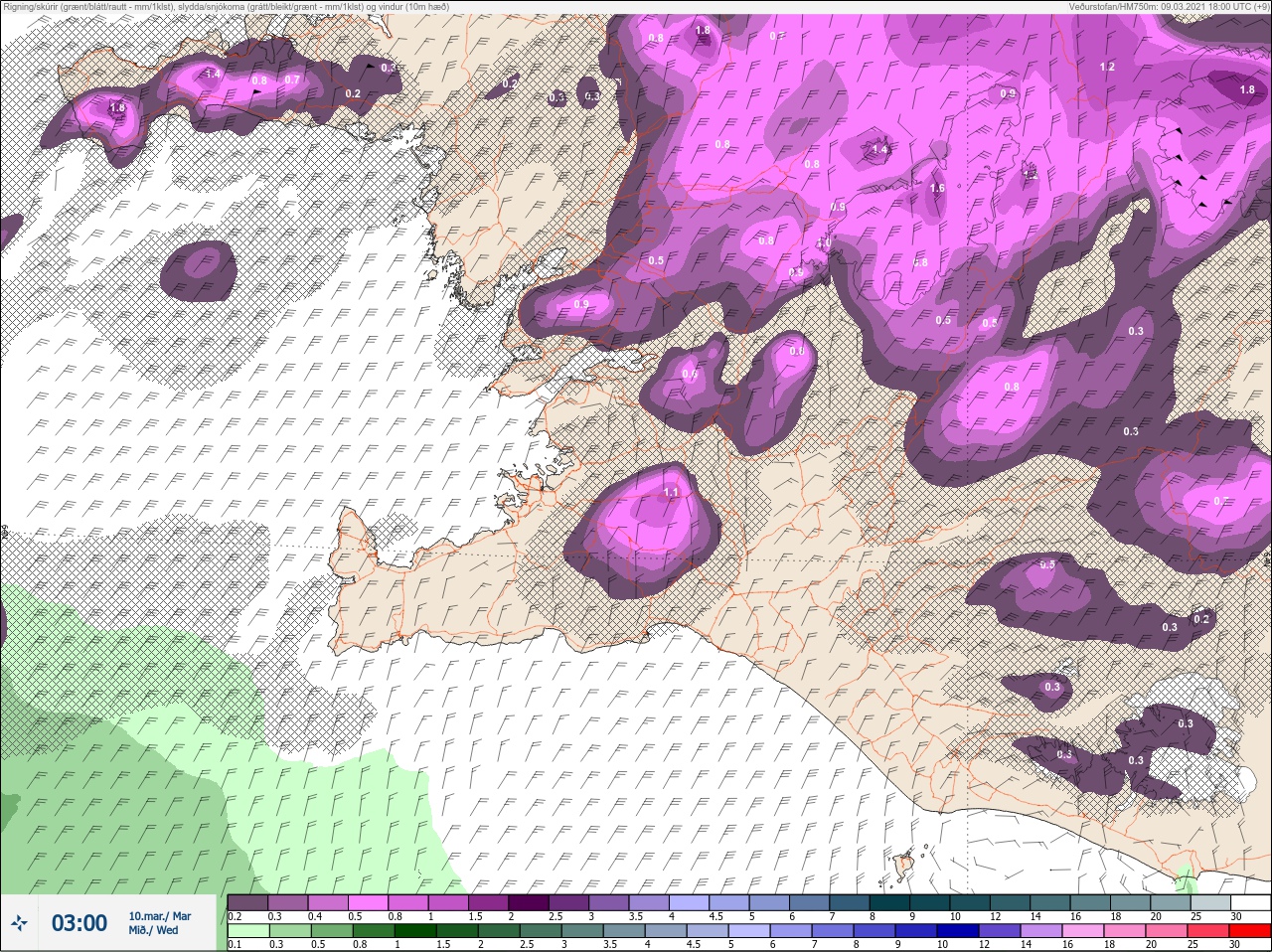
Task: Select the palest green rain scale swatch at 0.1
Action: point(247,930)
